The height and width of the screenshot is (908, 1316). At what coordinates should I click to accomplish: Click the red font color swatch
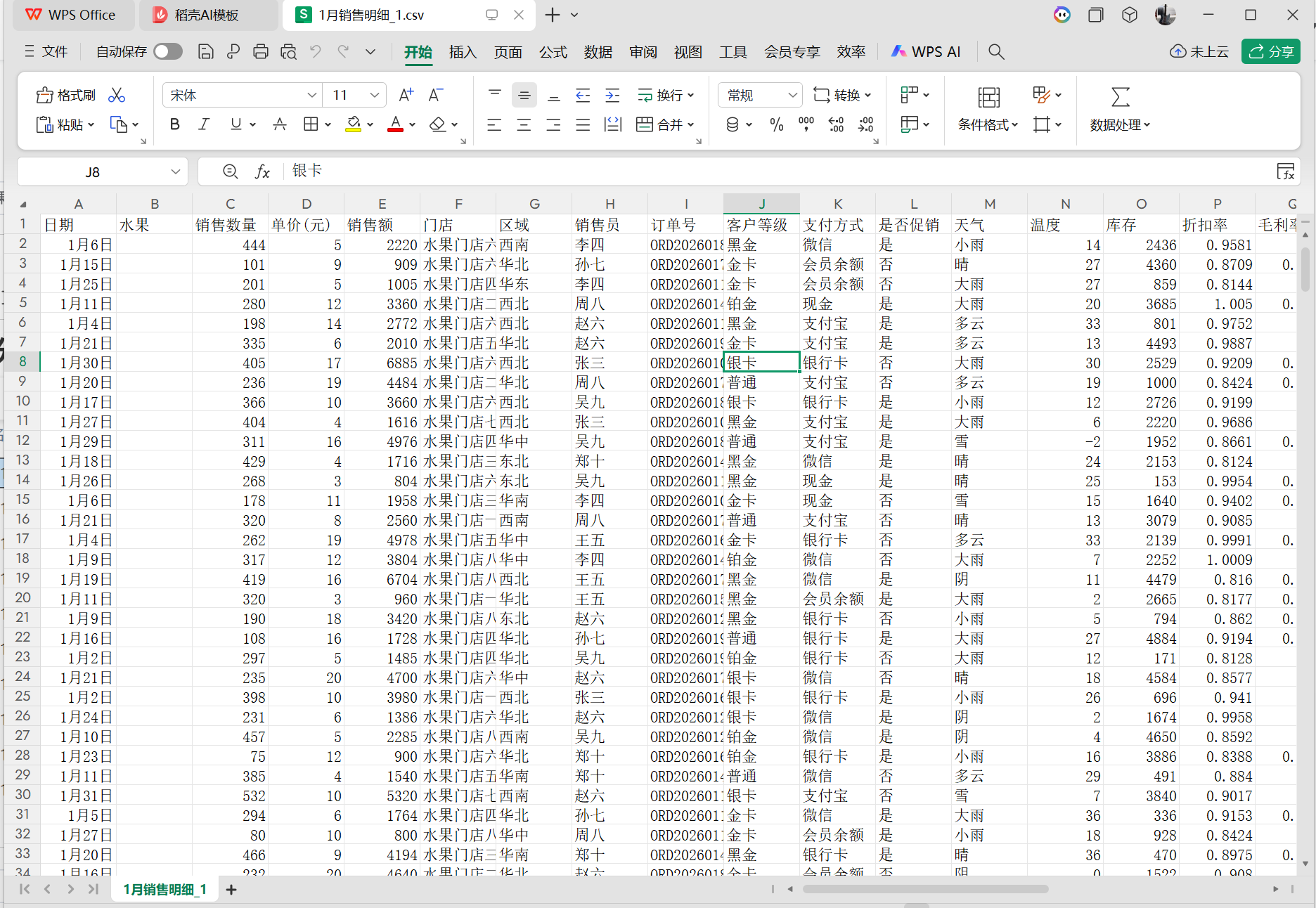tap(395, 124)
